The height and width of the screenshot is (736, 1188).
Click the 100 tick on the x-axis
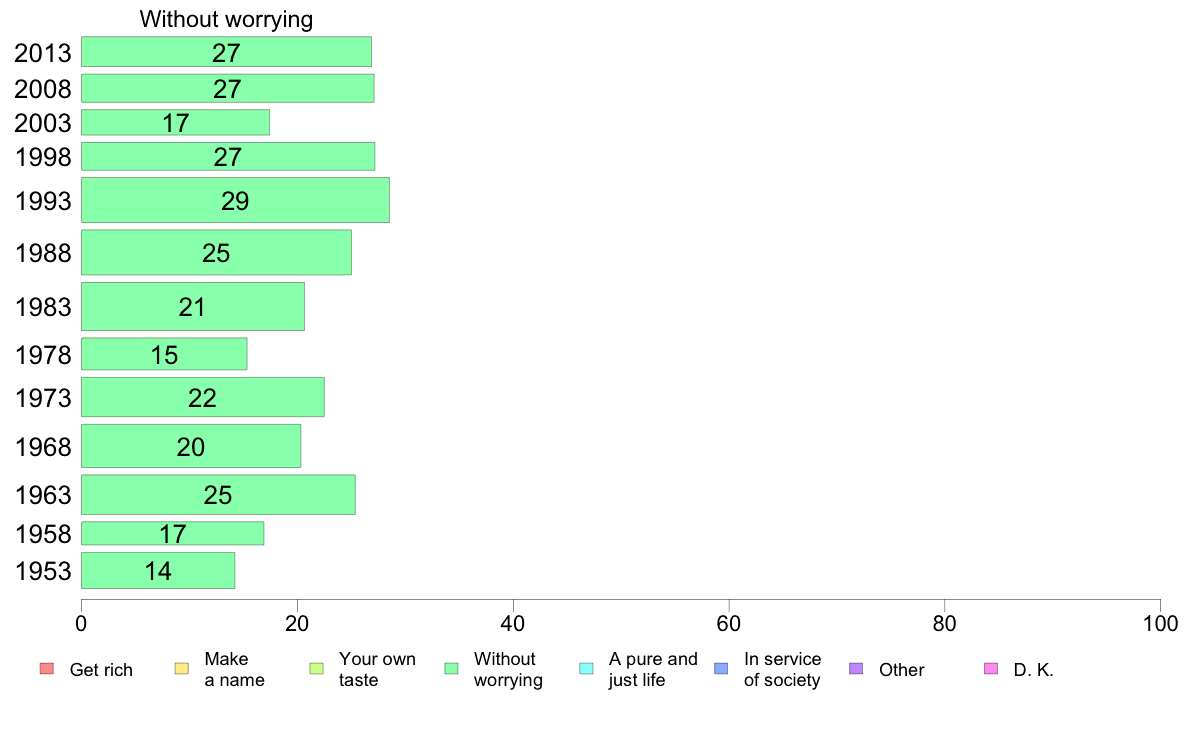coord(1159,624)
